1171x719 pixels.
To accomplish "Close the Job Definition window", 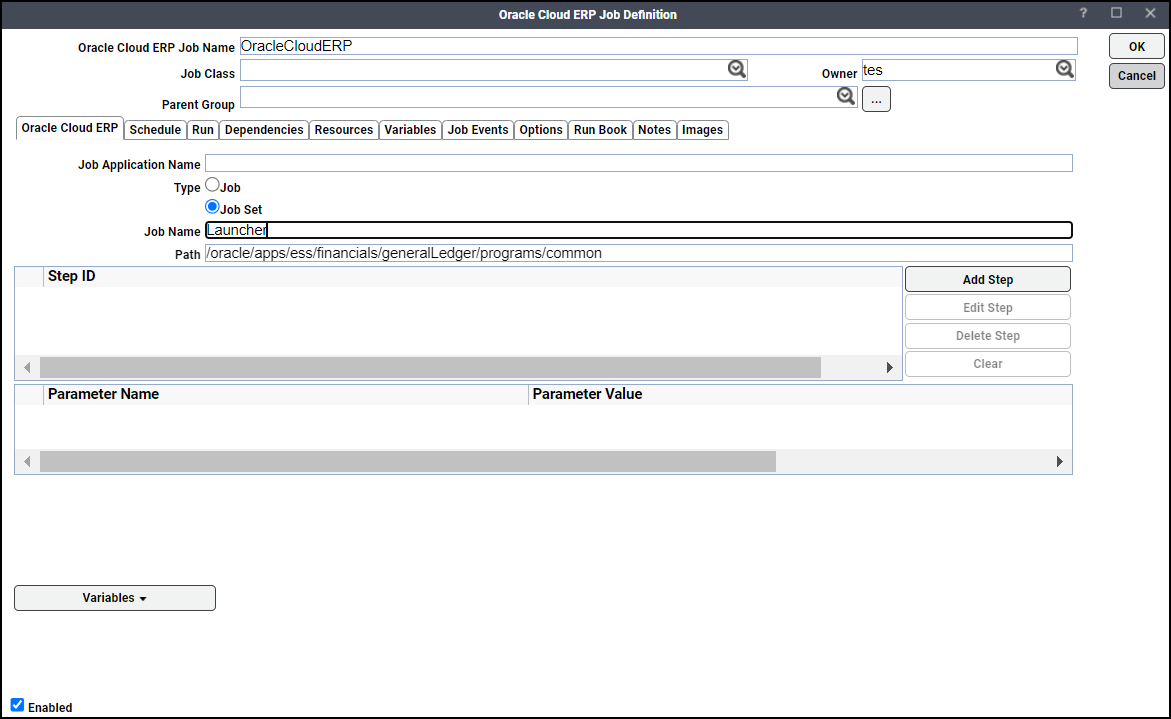I will coord(1150,13).
